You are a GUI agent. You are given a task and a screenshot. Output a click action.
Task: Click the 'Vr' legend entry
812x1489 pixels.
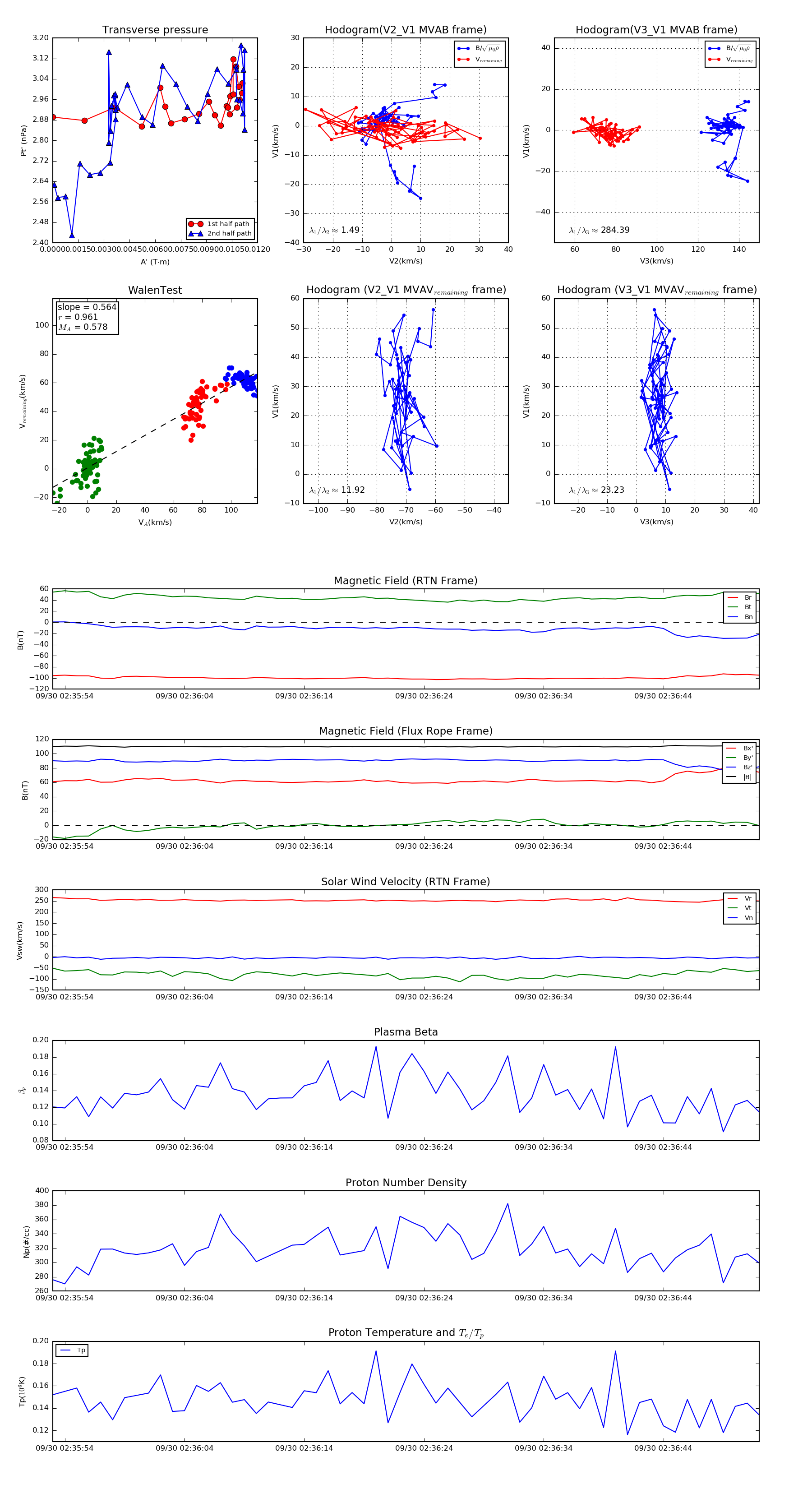(x=740, y=898)
